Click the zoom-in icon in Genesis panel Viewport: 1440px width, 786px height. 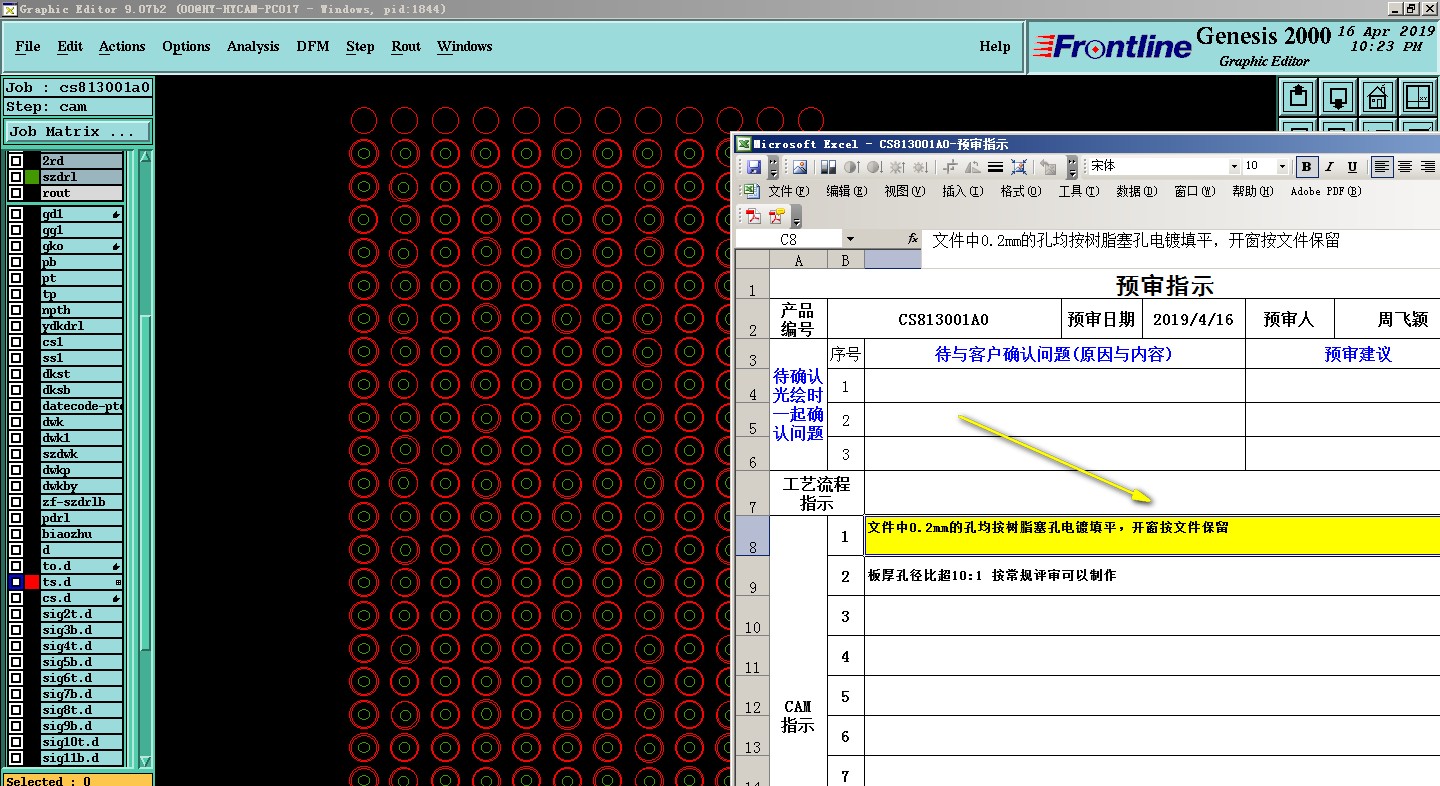pos(1299,97)
